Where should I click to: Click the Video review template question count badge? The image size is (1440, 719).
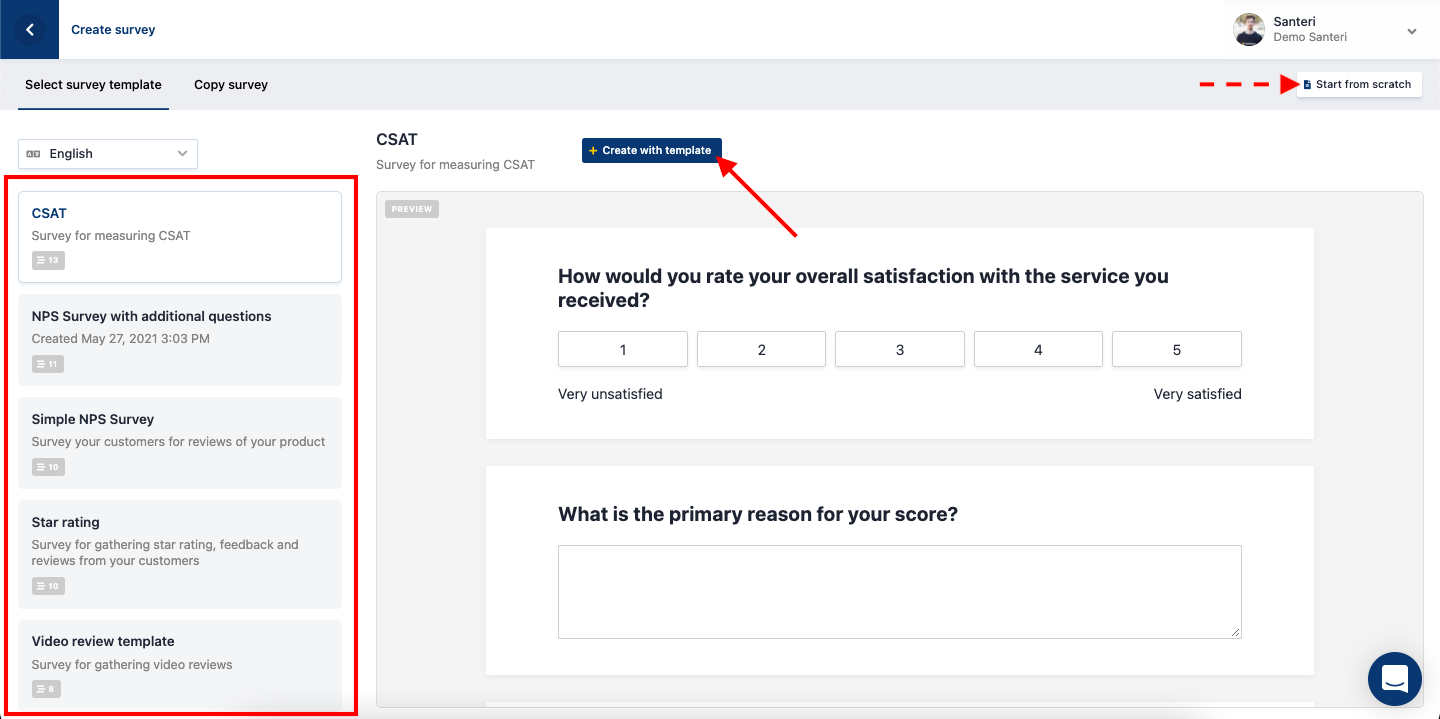point(46,689)
